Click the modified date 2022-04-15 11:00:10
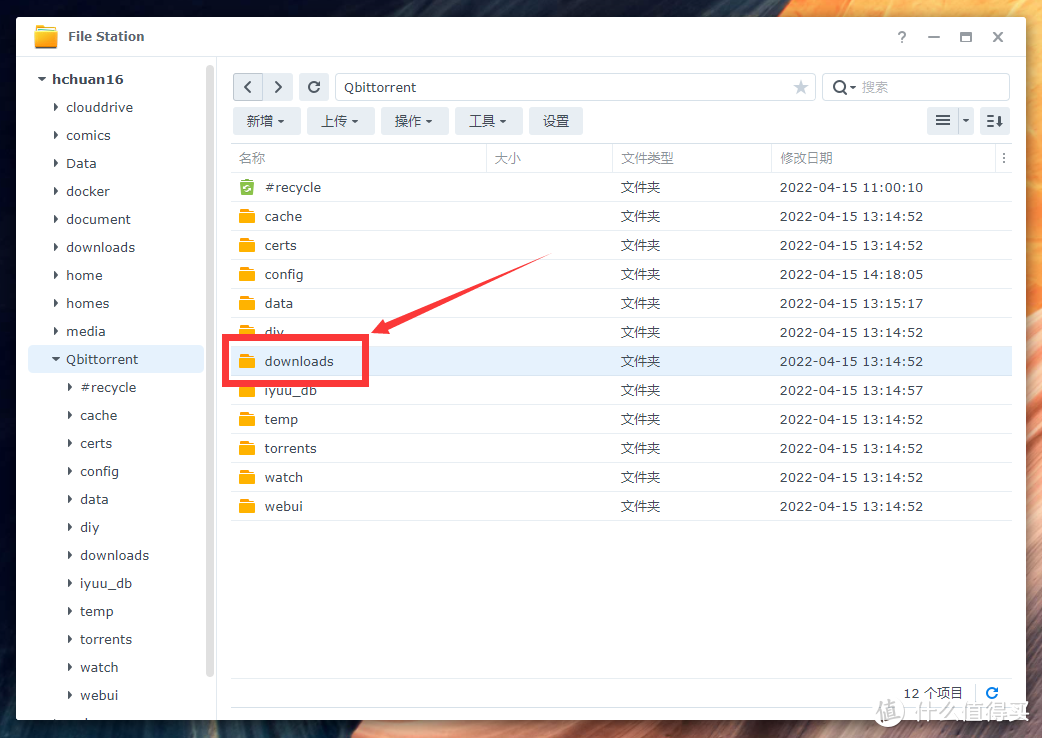The height and width of the screenshot is (738, 1042). point(851,187)
